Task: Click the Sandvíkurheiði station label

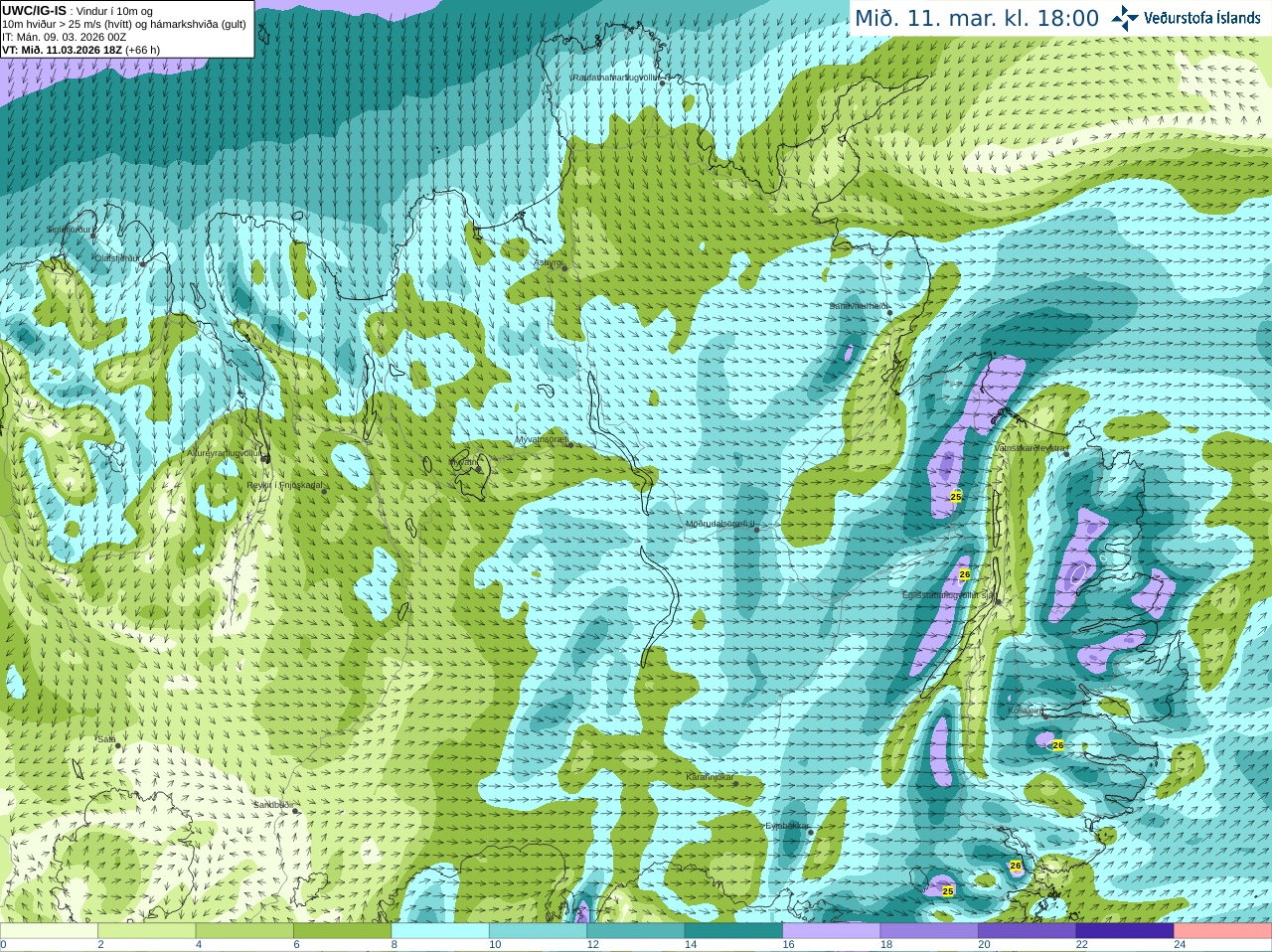Action: coord(859,306)
